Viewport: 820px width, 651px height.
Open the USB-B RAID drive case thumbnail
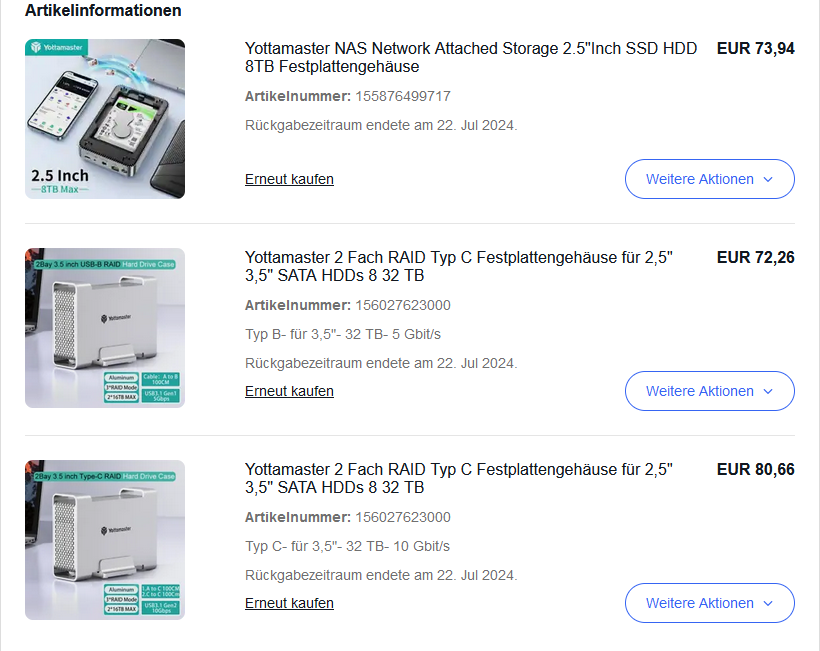tap(105, 328)
